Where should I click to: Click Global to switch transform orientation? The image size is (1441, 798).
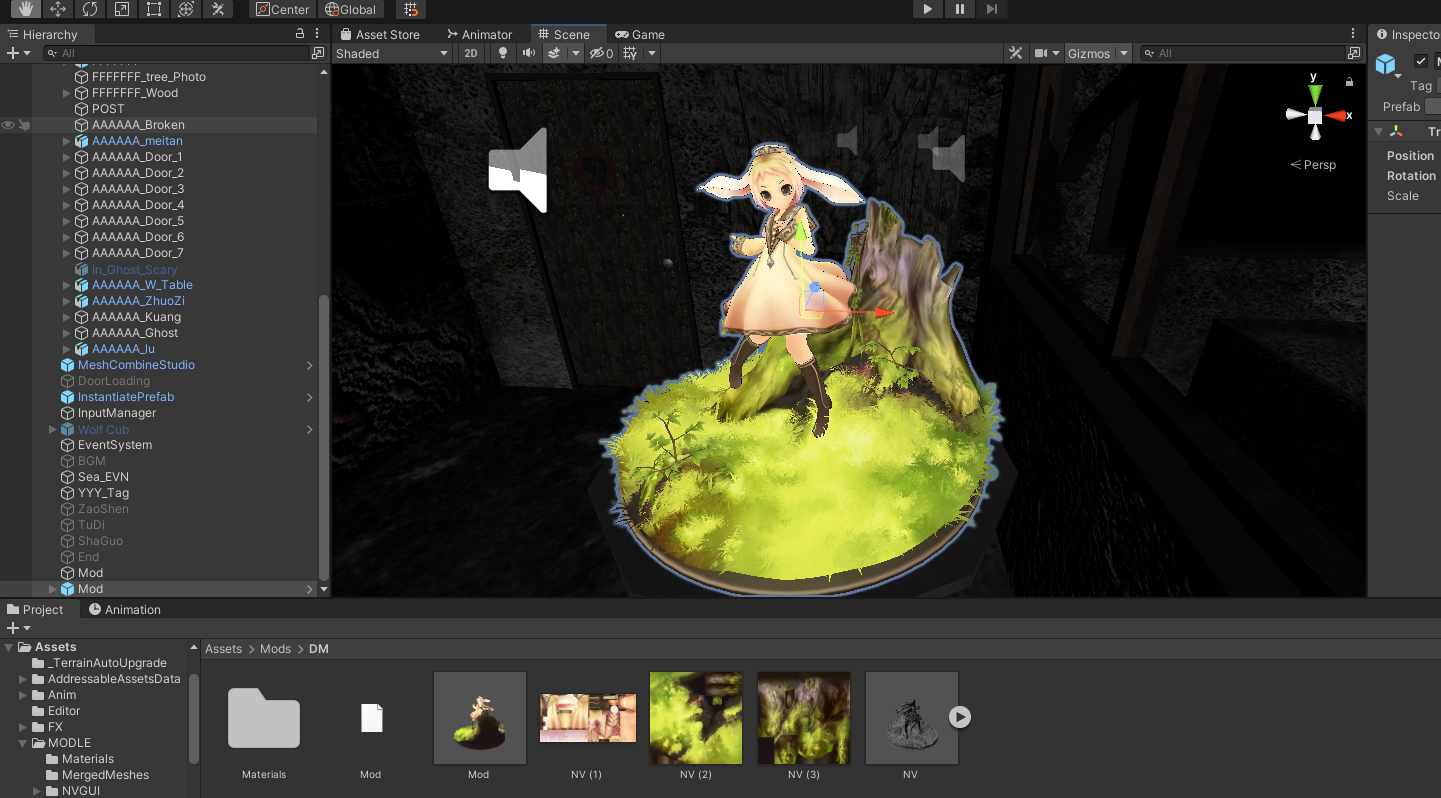351,9
